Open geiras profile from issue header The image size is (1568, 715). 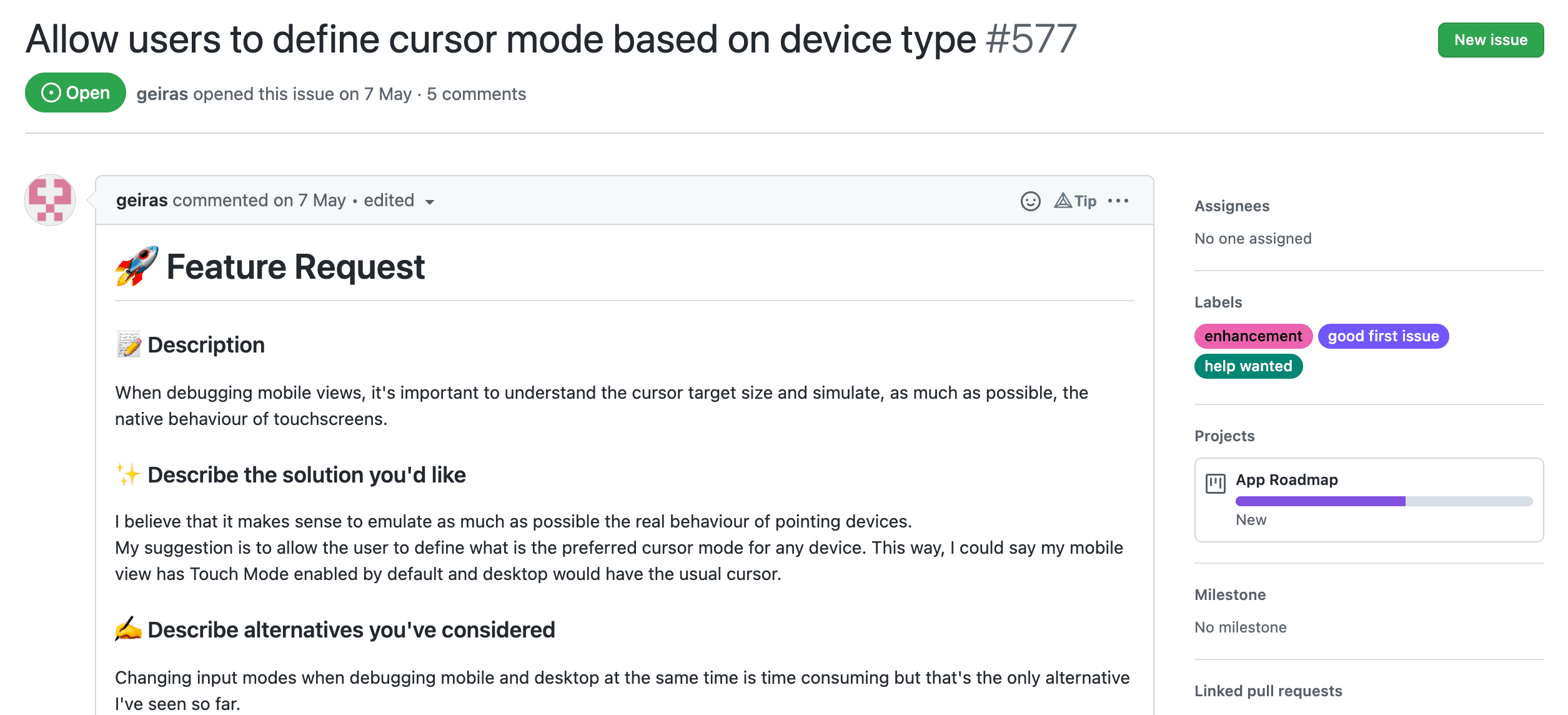(162, 94)
